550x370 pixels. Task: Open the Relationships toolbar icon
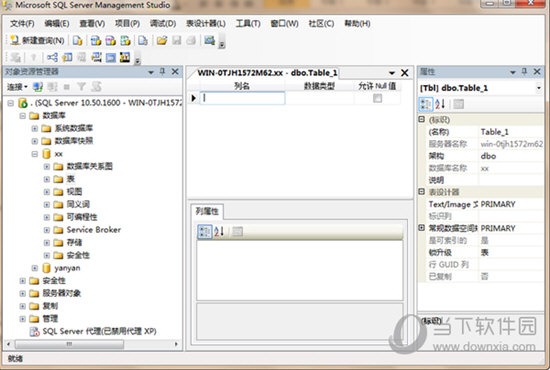52,57
